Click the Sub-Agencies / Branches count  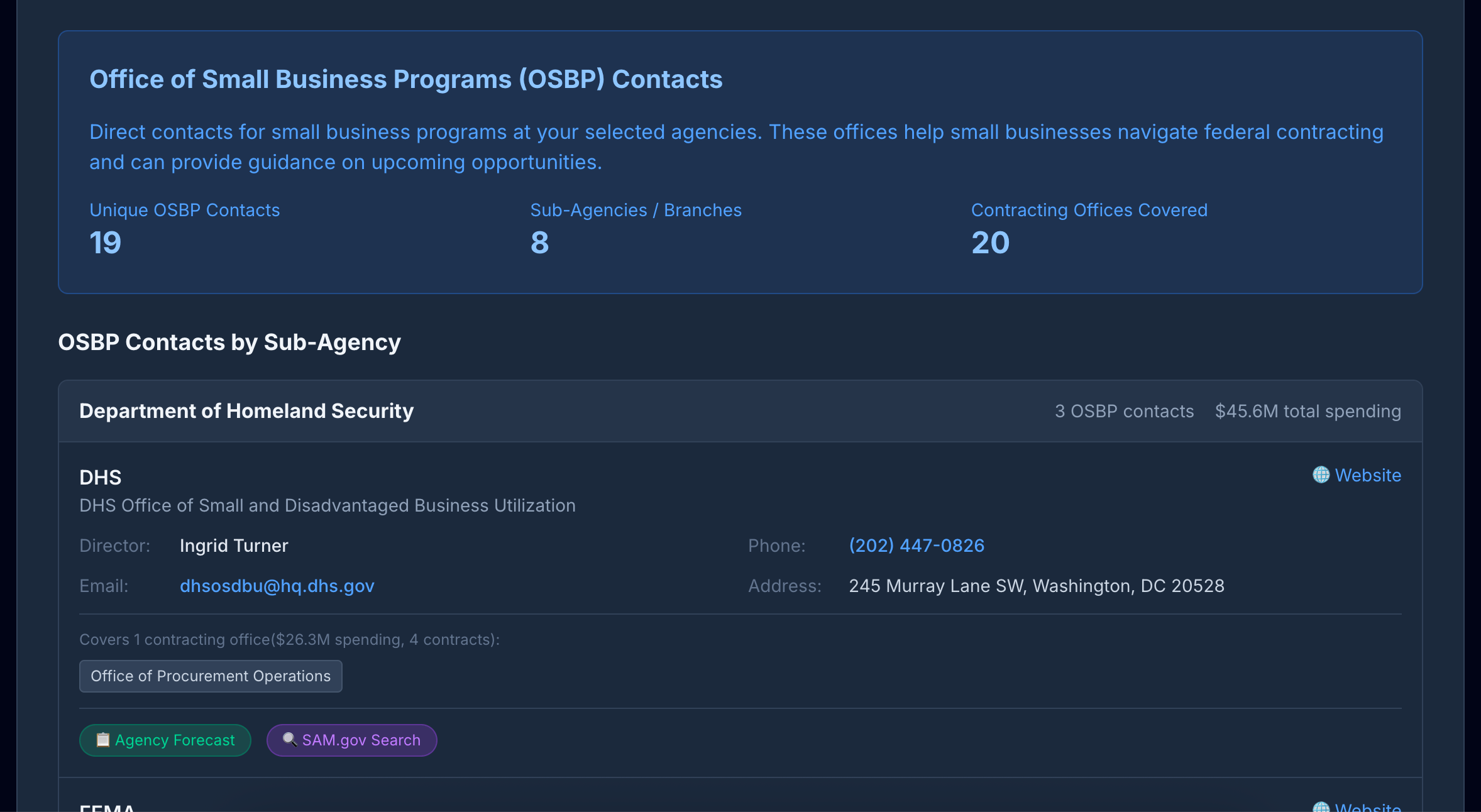(x=636, y=210)
